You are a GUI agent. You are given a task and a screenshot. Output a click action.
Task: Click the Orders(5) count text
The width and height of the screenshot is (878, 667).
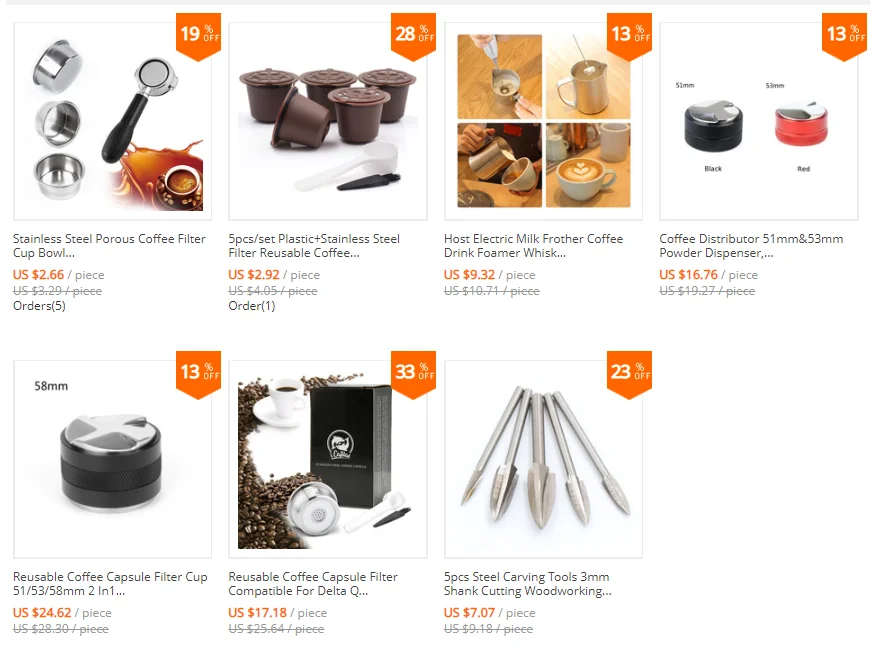coord(39,306)
